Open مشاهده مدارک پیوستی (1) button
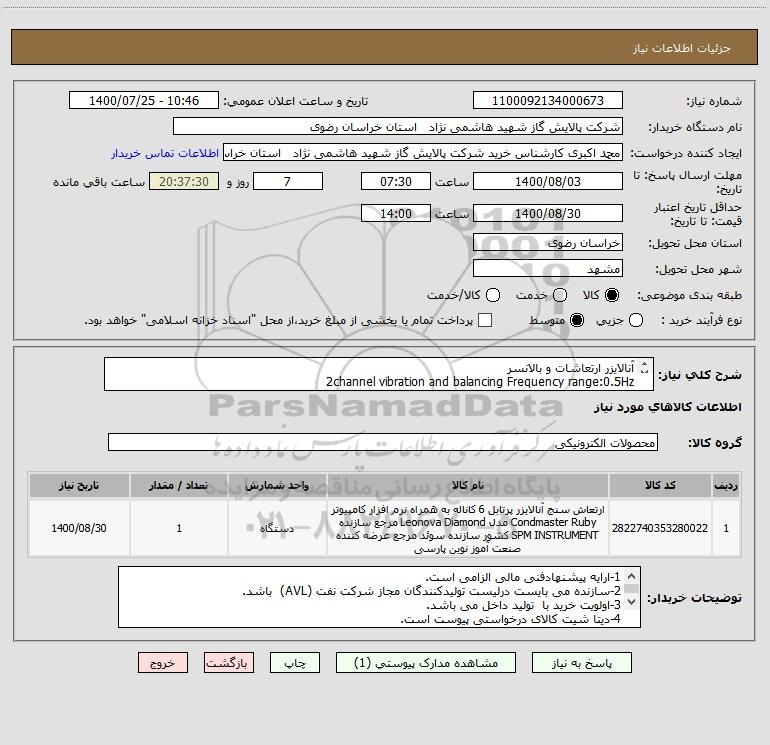This screenshot has height=745, width=770. click(x=426, y=663)
